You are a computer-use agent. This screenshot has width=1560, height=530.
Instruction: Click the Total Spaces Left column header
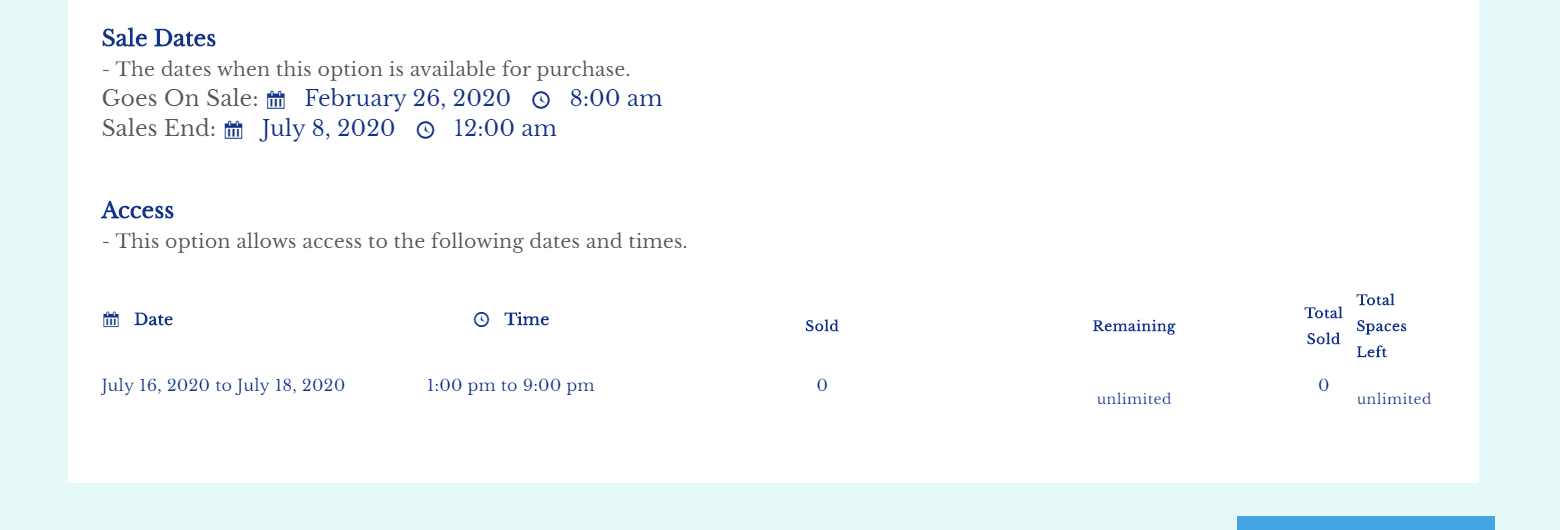coord(1381,326)
